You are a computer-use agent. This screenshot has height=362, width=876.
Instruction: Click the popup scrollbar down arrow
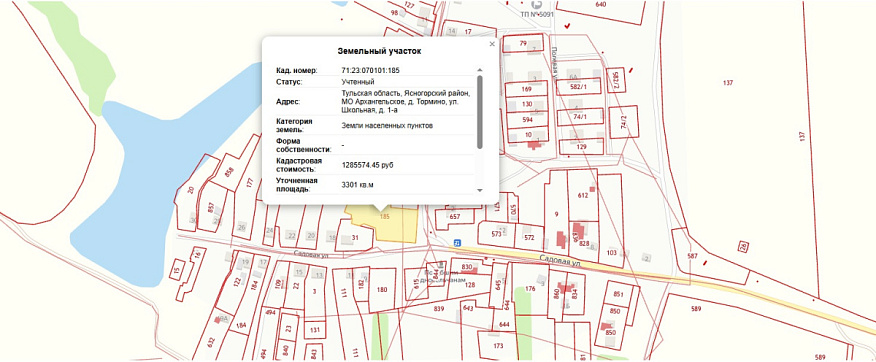tap(479, 190)
